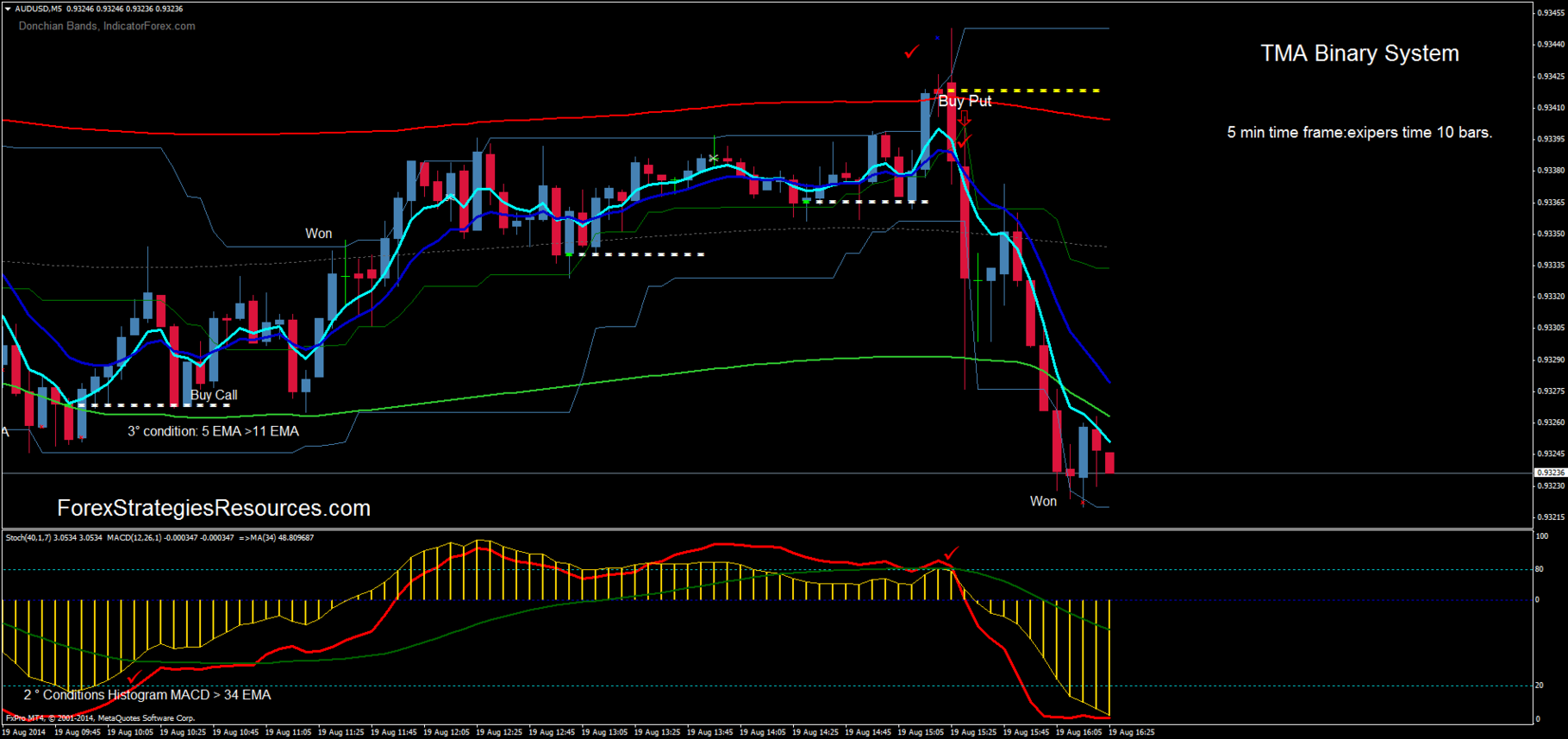Click price axis value 0.93215
This screenshot has width=1568, height=739.
[1551, 517]
